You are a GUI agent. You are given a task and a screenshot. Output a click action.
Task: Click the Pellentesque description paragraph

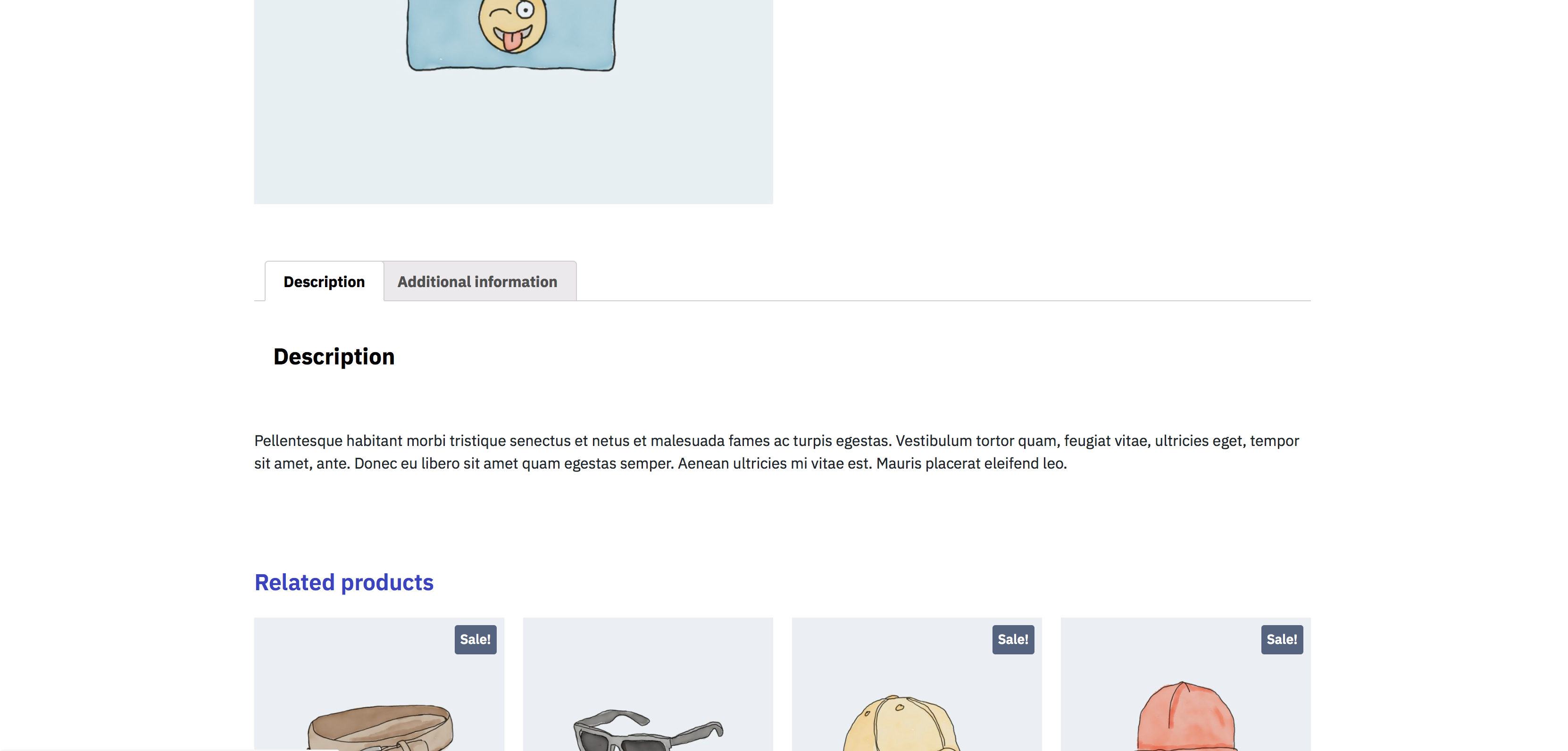tap(777, 452)
